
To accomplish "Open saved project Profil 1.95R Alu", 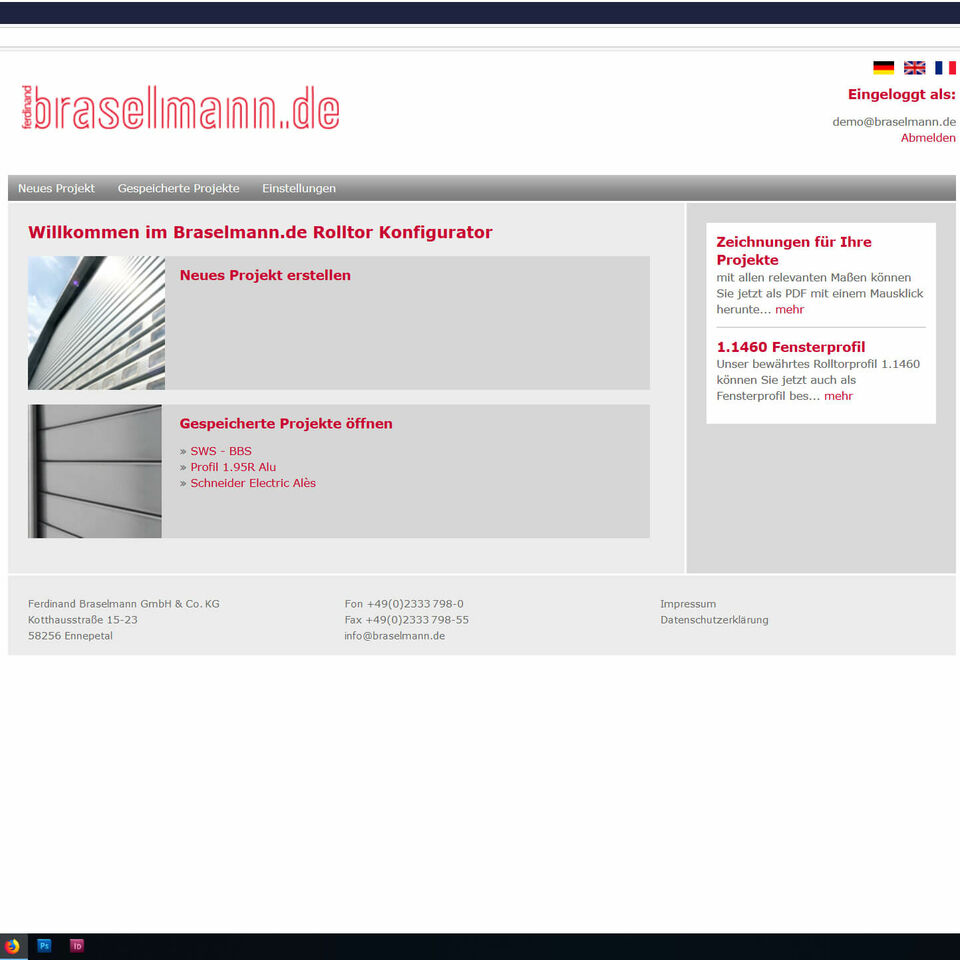I will 233,467.
